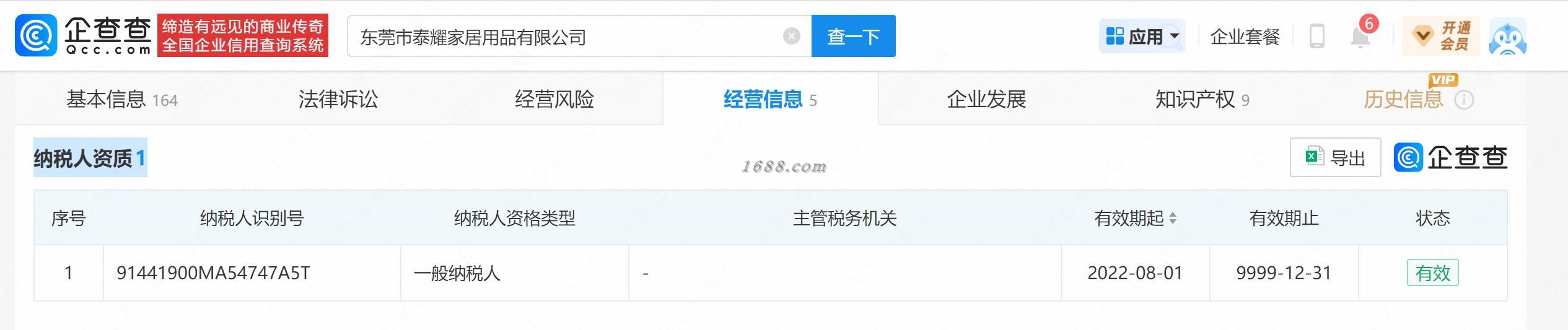Screen dimensions: 1568x330
Task: Select the 企业发展 tab
Action: click(x=986, y=99)
